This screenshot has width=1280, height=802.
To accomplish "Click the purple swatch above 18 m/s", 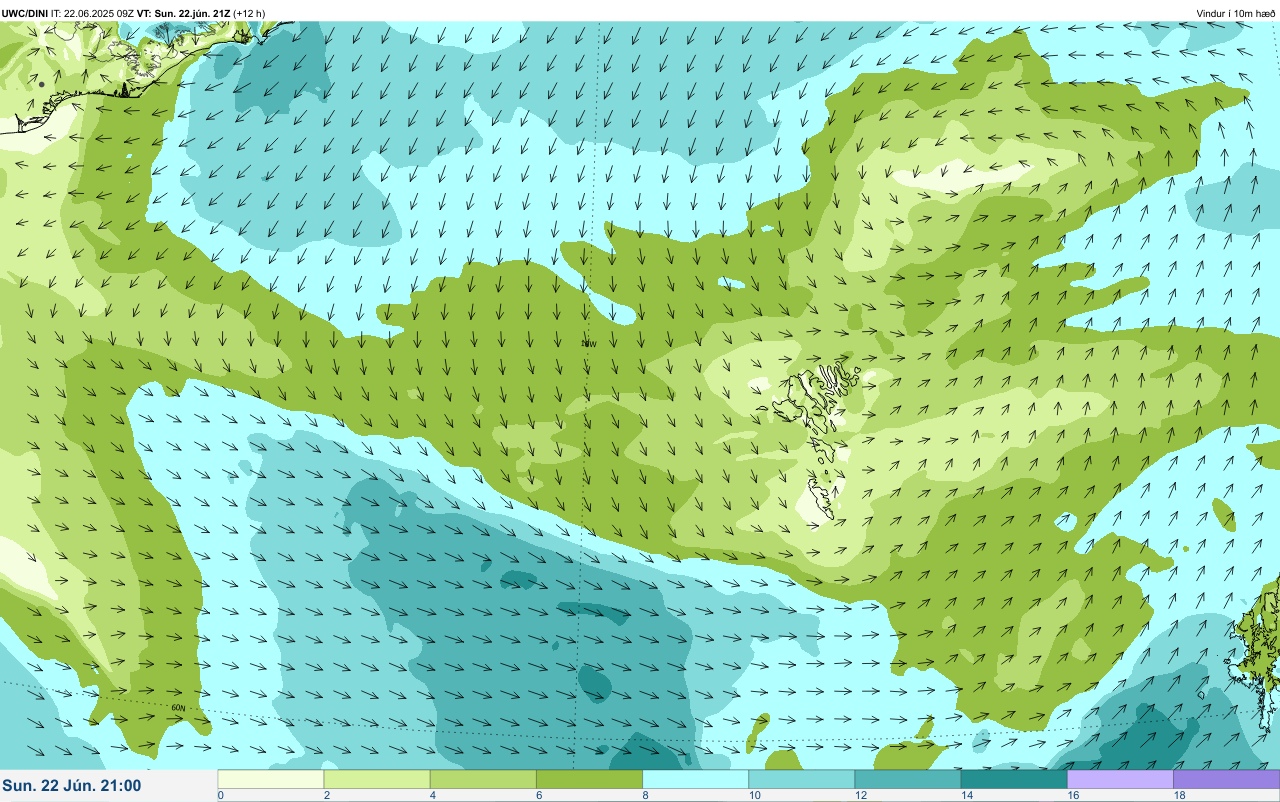I will pos(1225,779).
